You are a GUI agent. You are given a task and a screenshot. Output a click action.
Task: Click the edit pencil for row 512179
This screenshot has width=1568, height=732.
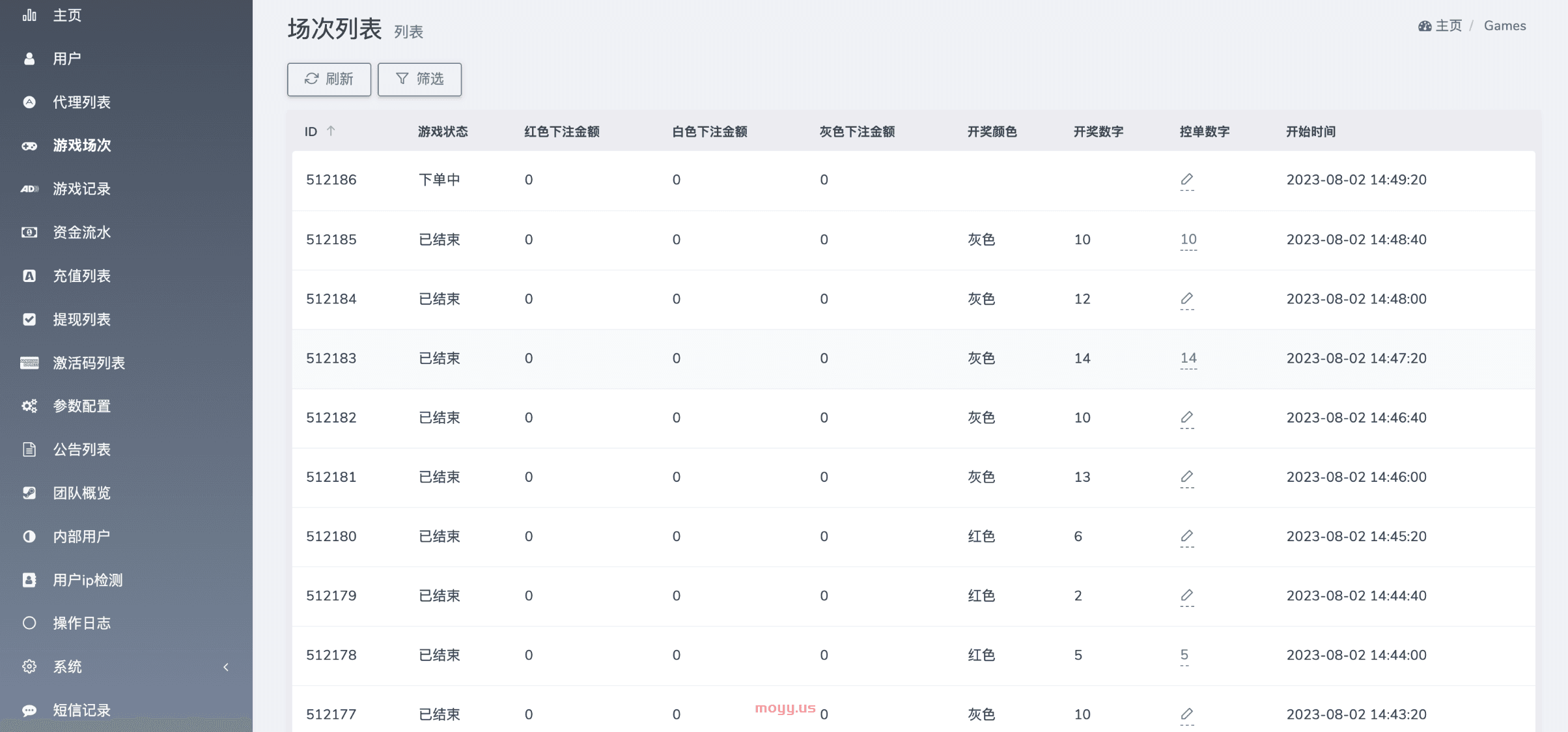point(1187,595)
